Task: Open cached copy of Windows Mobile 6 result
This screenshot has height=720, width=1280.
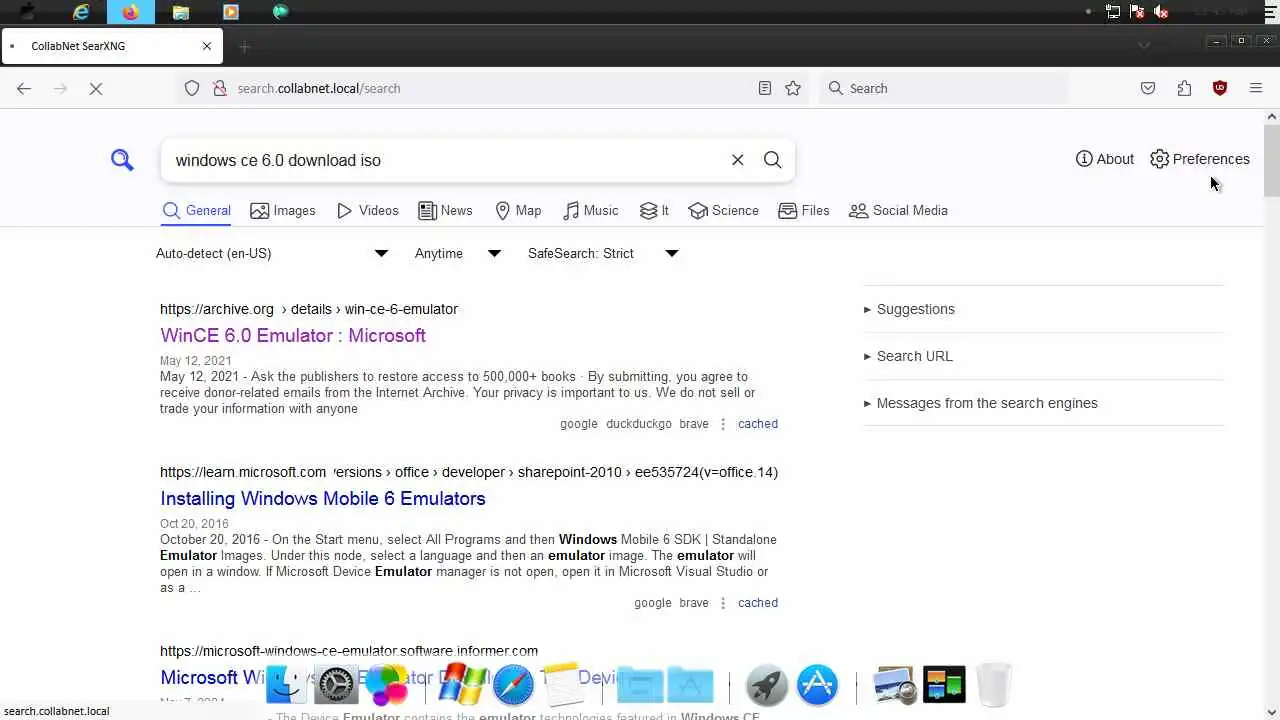Action: (757, 603)
